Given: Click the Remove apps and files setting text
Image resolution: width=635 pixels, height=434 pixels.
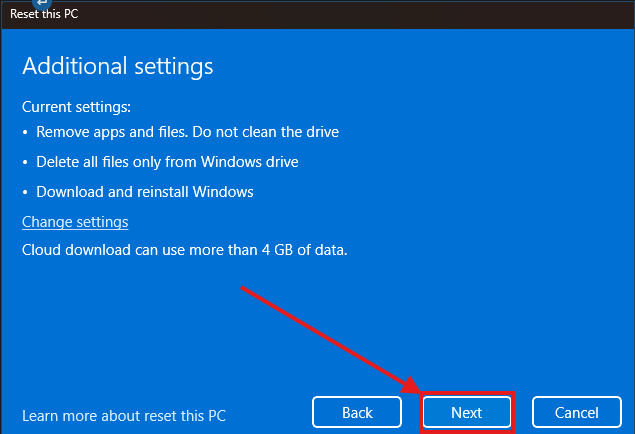Looking at the screenshot, I should tap(187, 131).
